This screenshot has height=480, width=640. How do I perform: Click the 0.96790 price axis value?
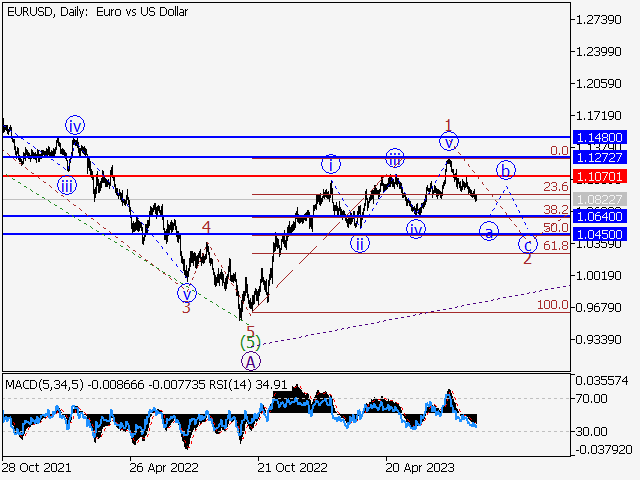point(598,307)
